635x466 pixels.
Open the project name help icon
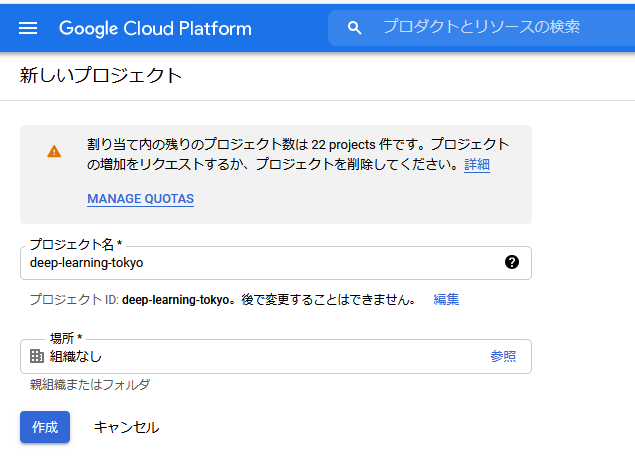point(512,262)
